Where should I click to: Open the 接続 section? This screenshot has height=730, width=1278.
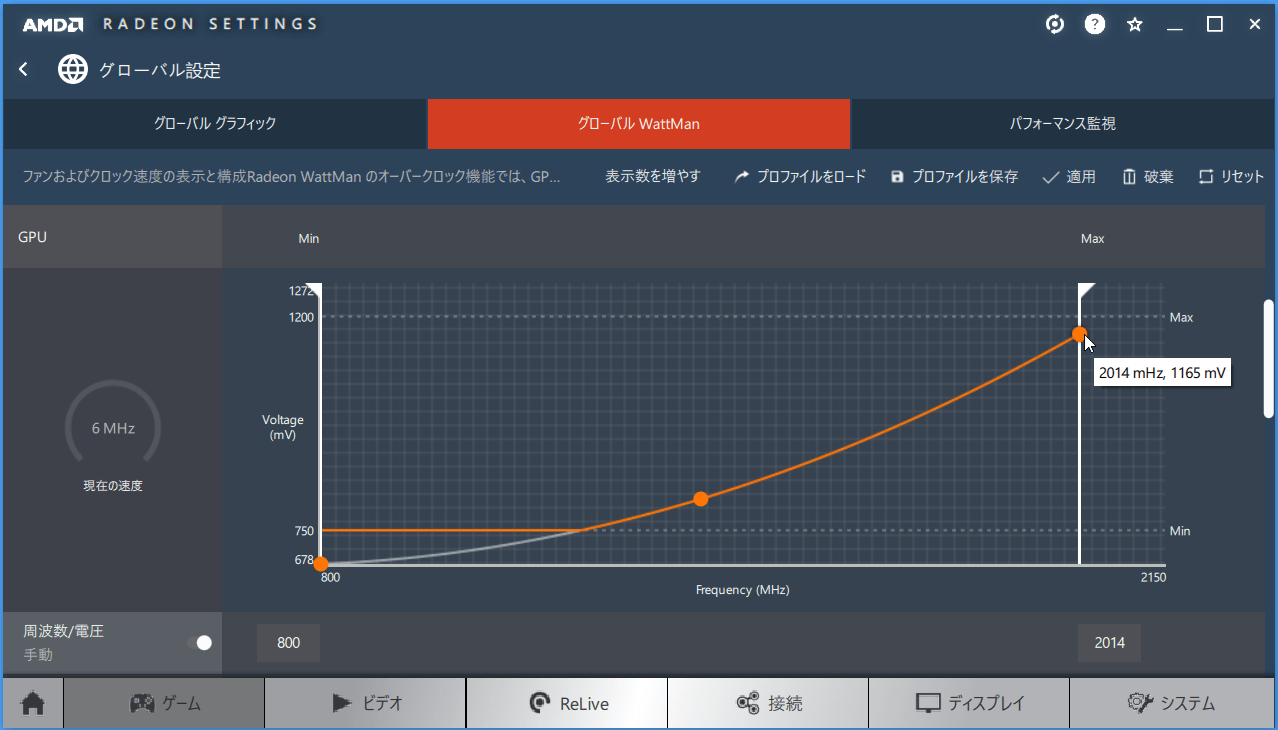(768, 703)
